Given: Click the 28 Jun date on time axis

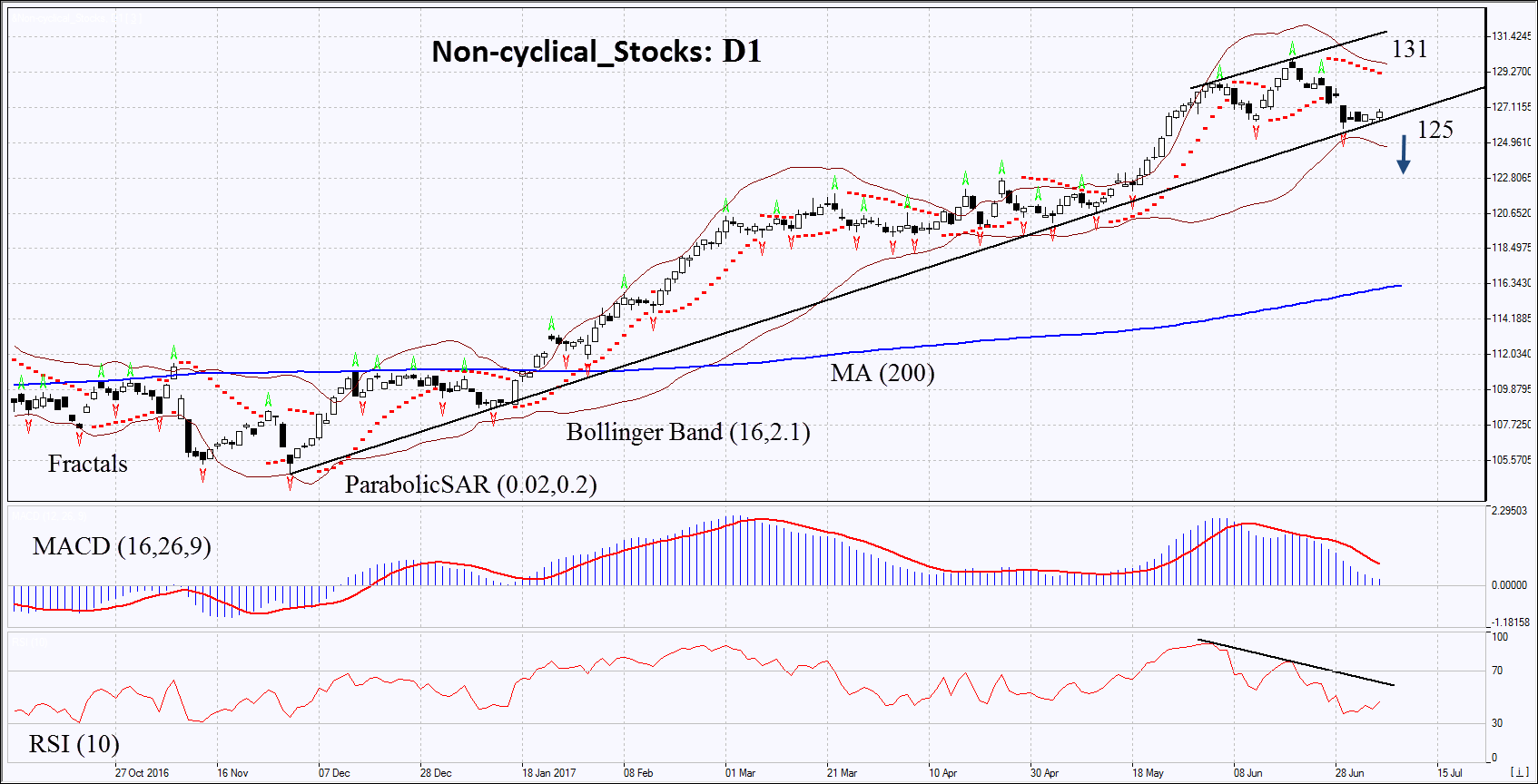Looking at the screenshot, I should pyautogui.click(x=1349, y=773).
